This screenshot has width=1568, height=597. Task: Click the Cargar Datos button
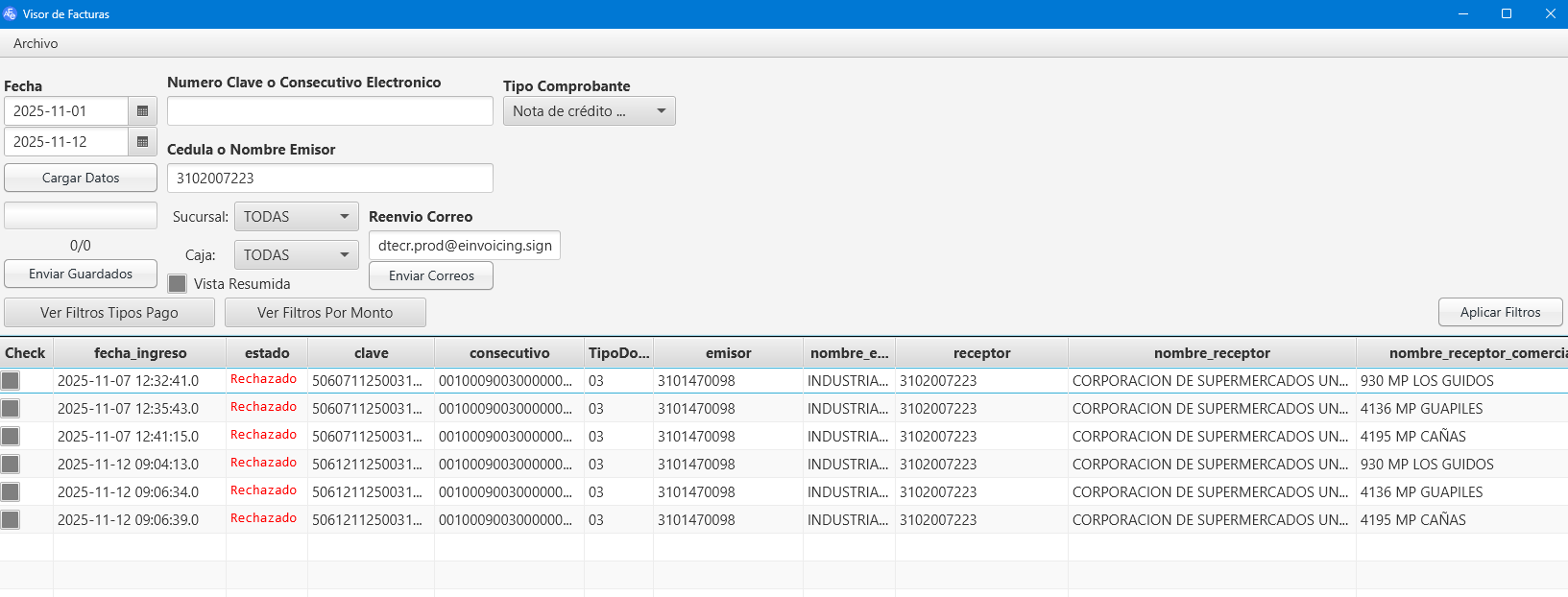point(81,179)
